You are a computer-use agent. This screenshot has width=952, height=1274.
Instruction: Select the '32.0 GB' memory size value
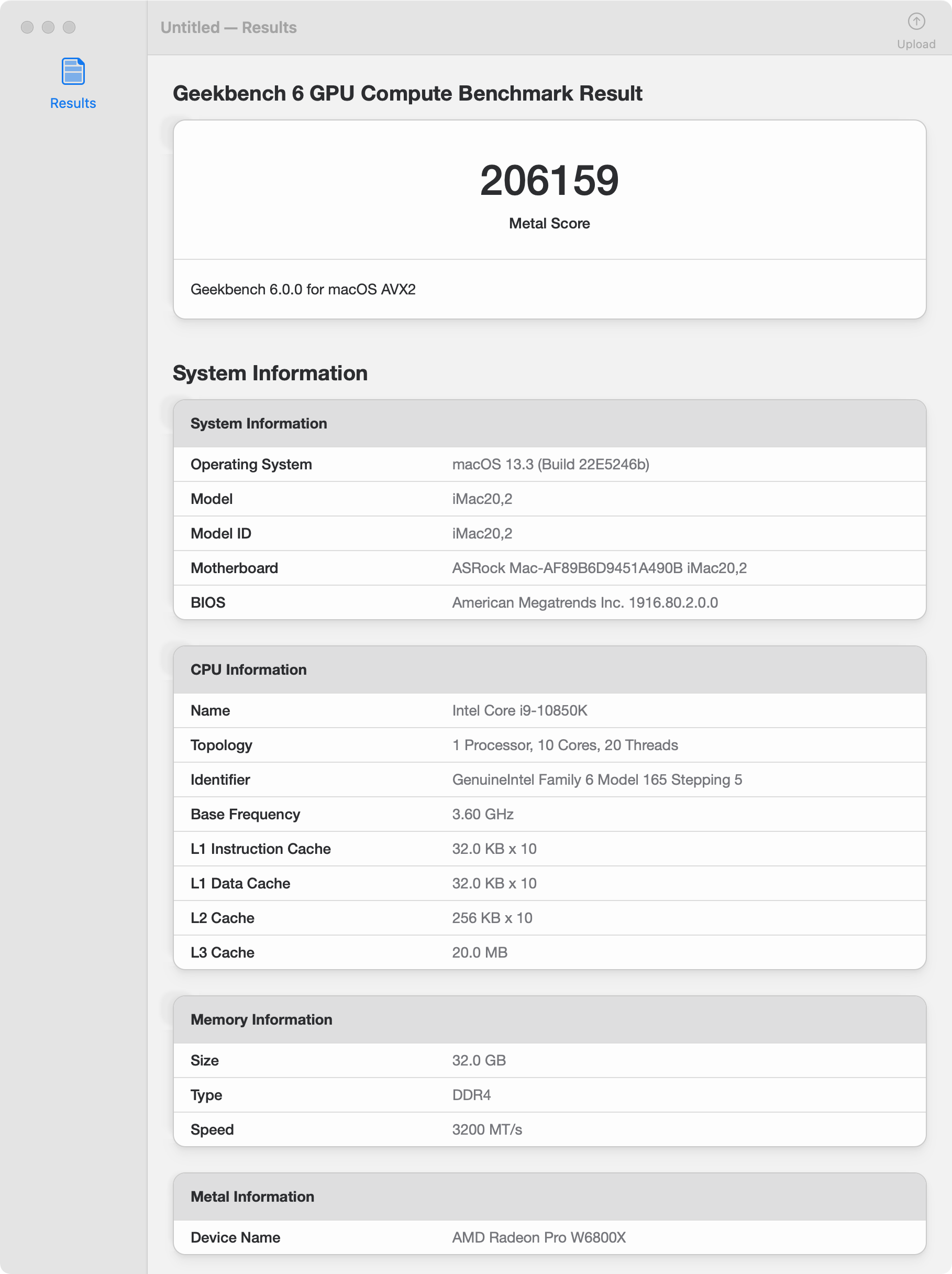[478, 1060]
